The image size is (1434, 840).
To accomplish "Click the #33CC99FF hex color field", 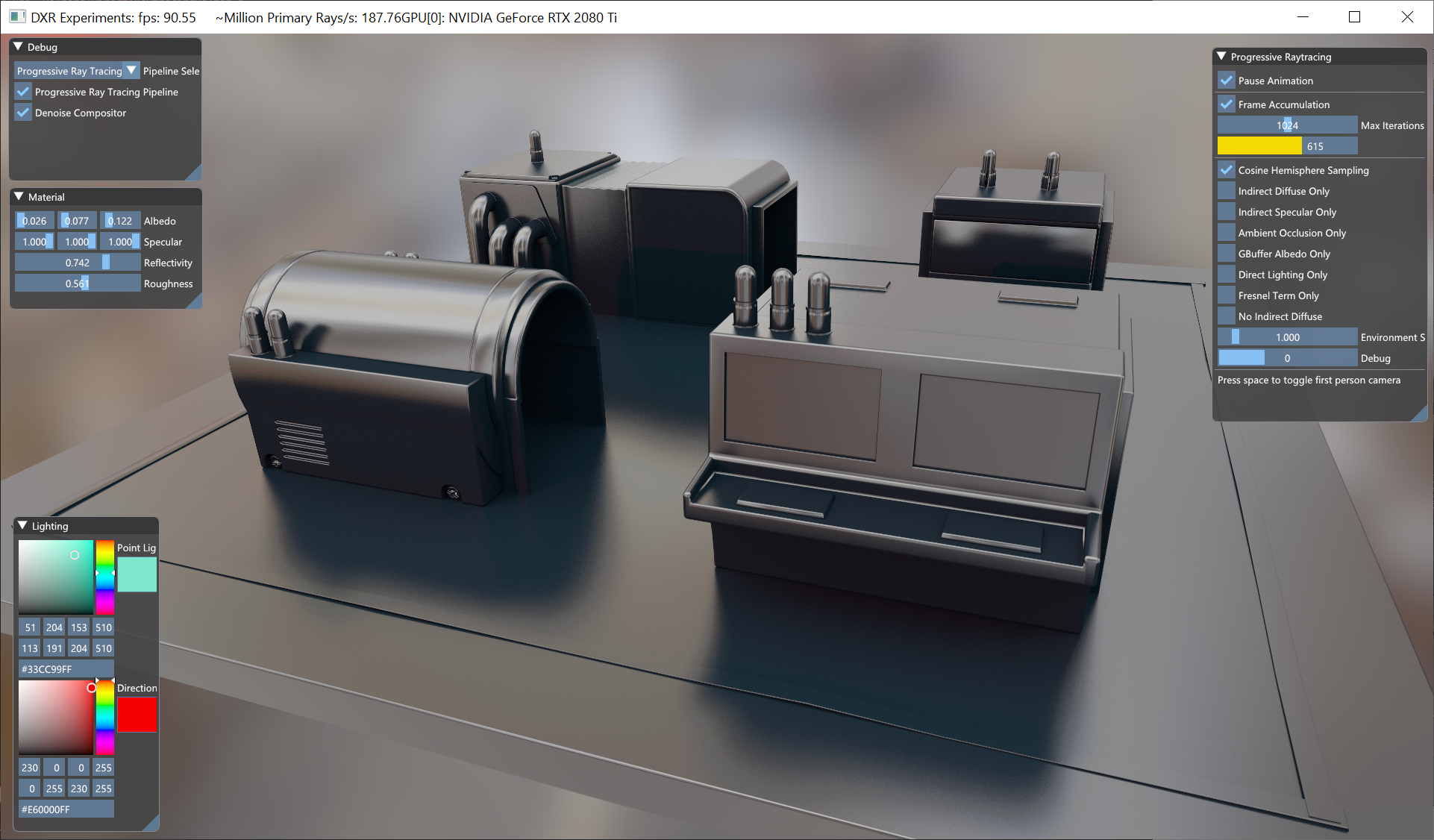I will click(x=66, y=669).
